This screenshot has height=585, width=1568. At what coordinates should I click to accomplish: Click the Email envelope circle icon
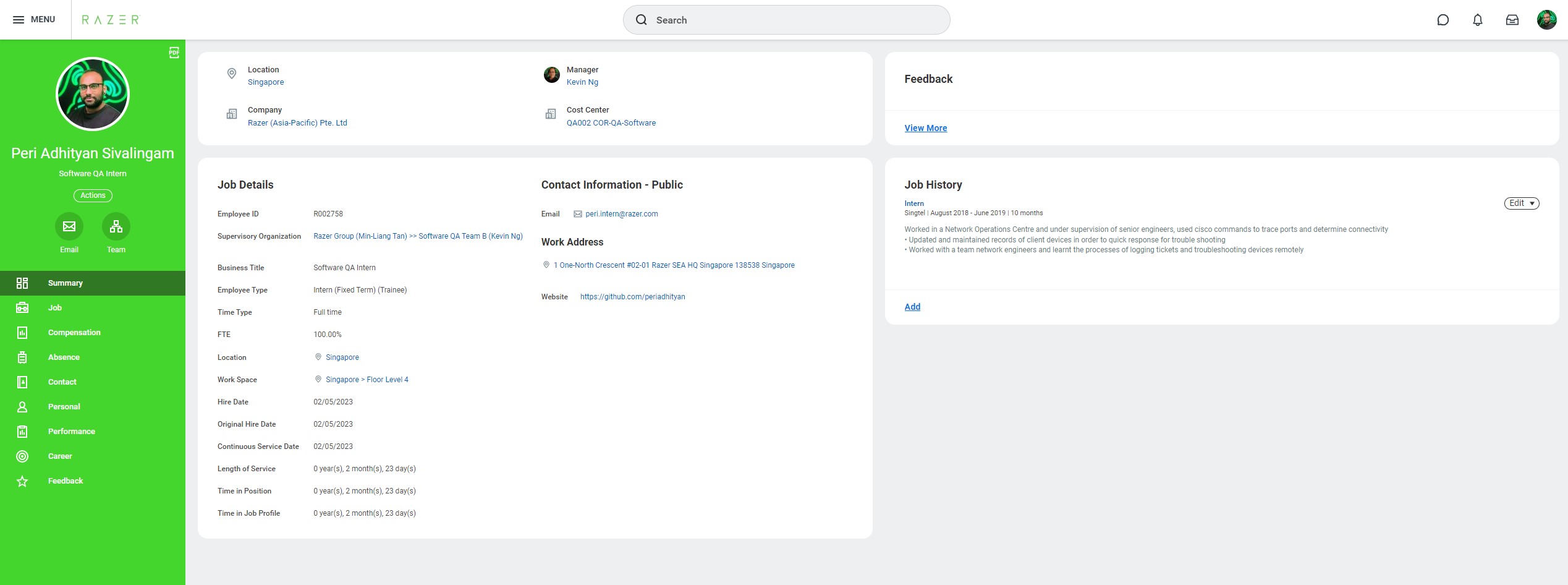click(x=69, y=226)
